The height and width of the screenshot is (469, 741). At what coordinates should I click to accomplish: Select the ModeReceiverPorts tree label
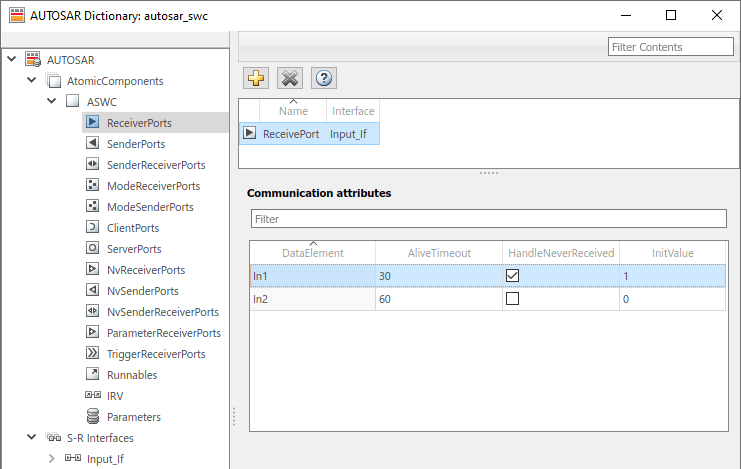click(x=154, y=186)
